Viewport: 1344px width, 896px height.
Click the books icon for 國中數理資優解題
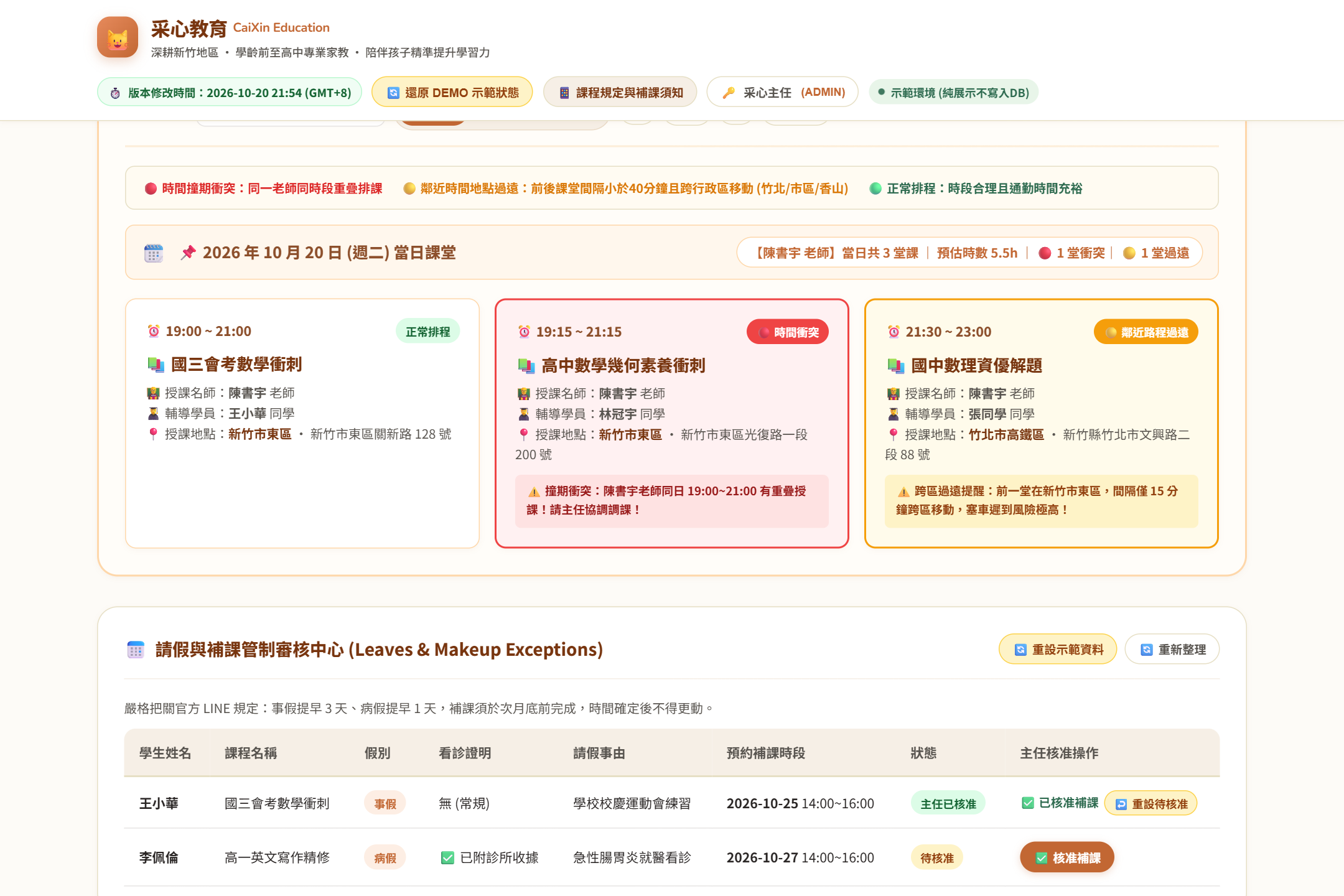(897, 366)
